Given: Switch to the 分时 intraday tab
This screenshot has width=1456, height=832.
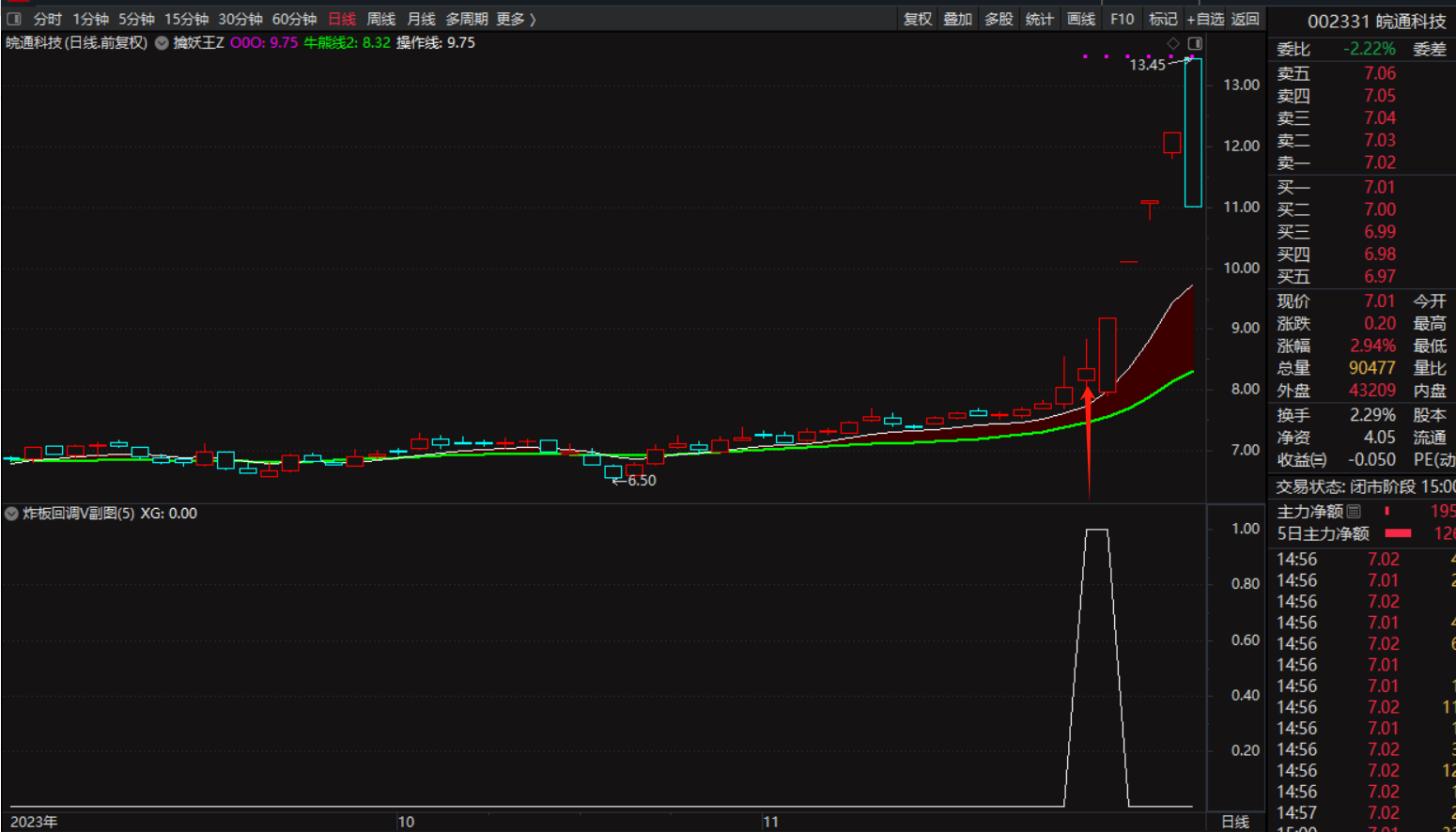Looking at the screenshot, I should click(47, 19).
